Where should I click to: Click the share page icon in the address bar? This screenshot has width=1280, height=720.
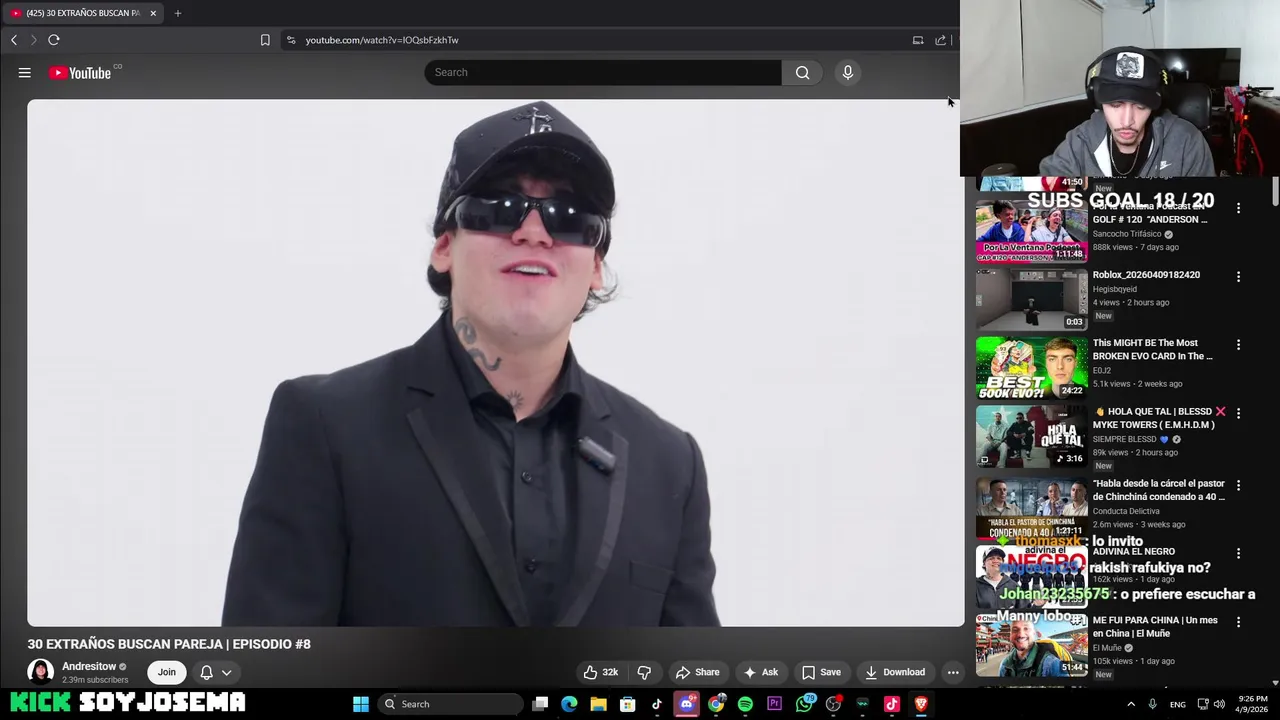pos(941,40)
